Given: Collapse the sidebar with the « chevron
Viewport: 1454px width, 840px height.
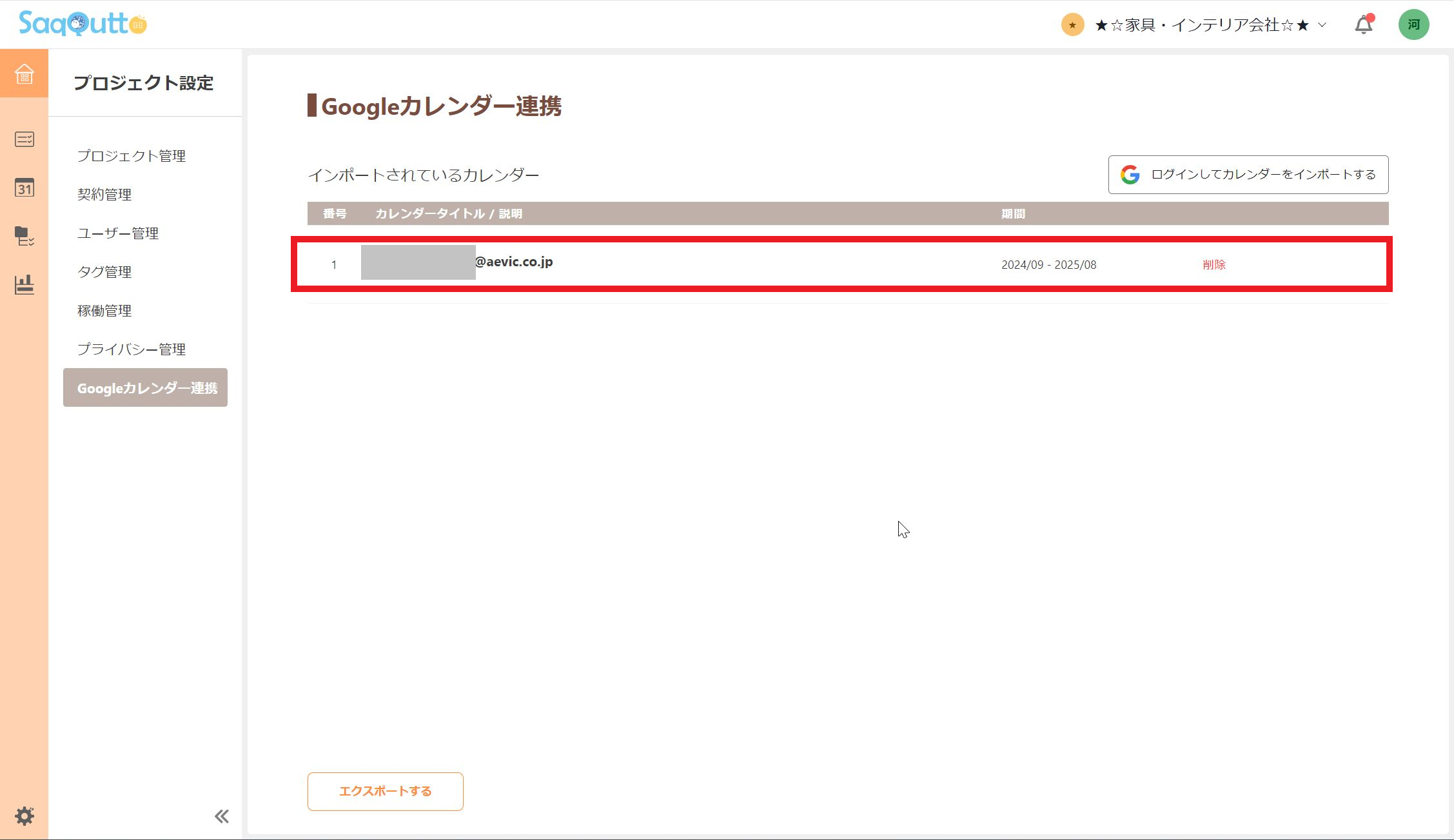Looking at the screenshot, I should coord(221,816).
